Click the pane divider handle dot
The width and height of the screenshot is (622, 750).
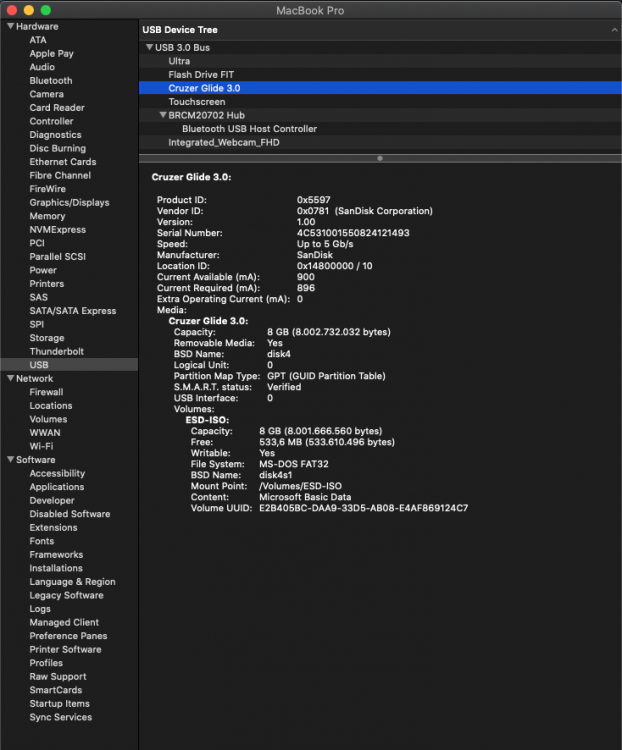pyautogui.click(x=379, y=158)
